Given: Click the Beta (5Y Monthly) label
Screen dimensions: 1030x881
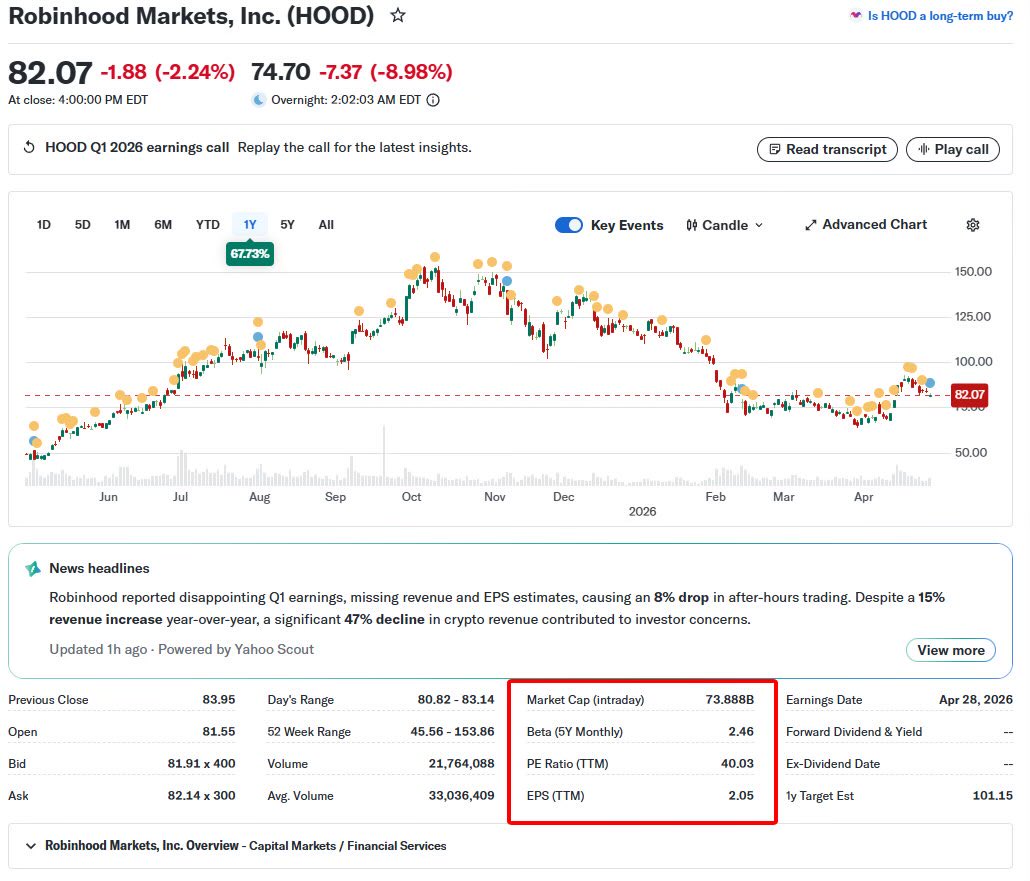Looking at the screenshot, I should 575,732.
